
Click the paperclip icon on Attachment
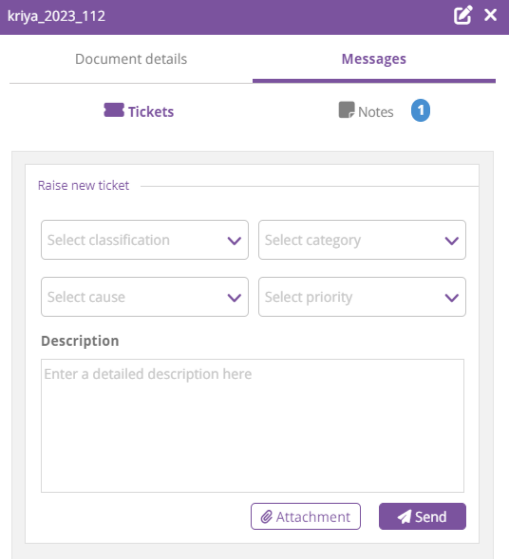[266, 517]
